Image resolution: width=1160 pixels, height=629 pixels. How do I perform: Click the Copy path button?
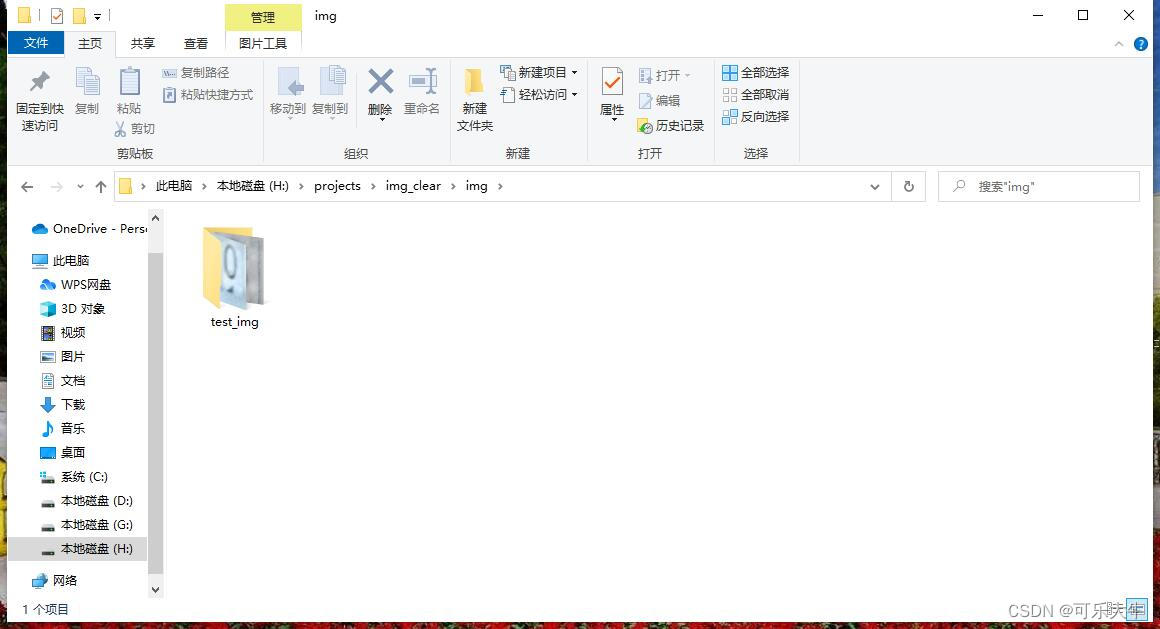click(x=196, y=72)
